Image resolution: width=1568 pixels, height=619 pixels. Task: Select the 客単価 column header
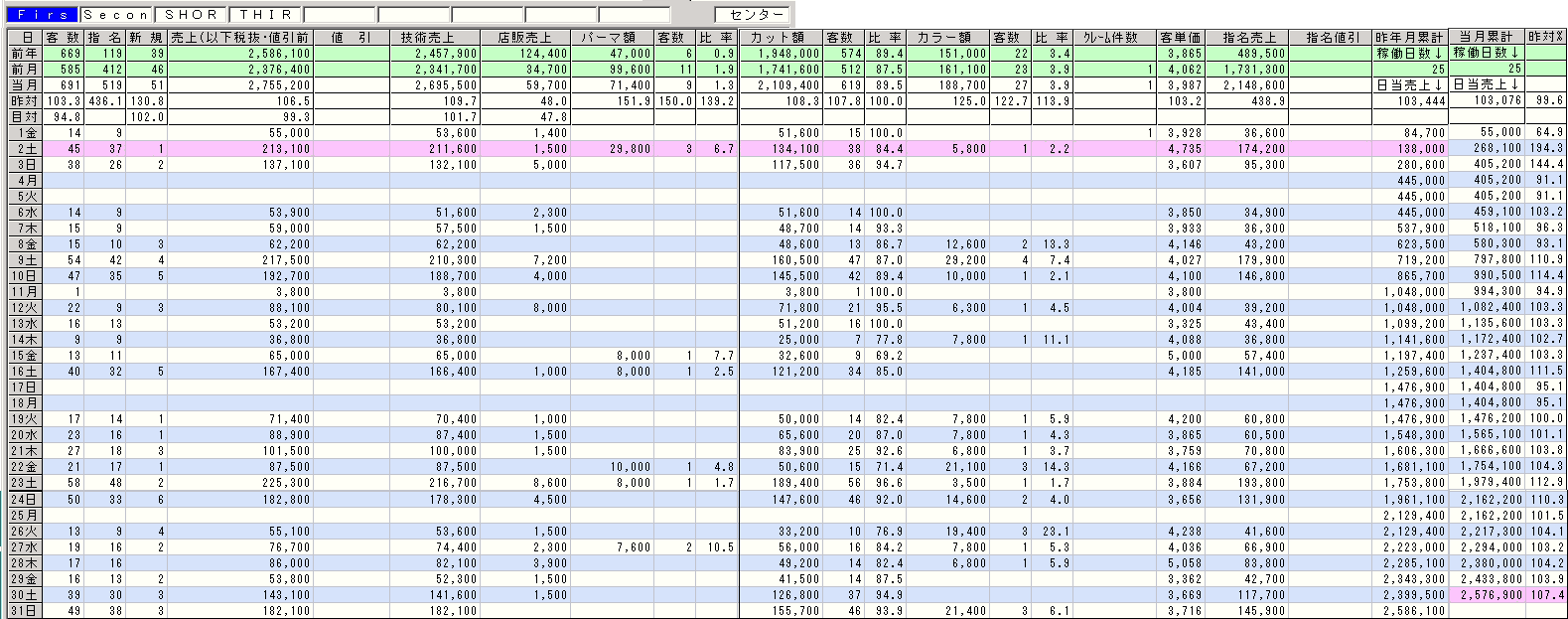click(x=1181, y=38)
